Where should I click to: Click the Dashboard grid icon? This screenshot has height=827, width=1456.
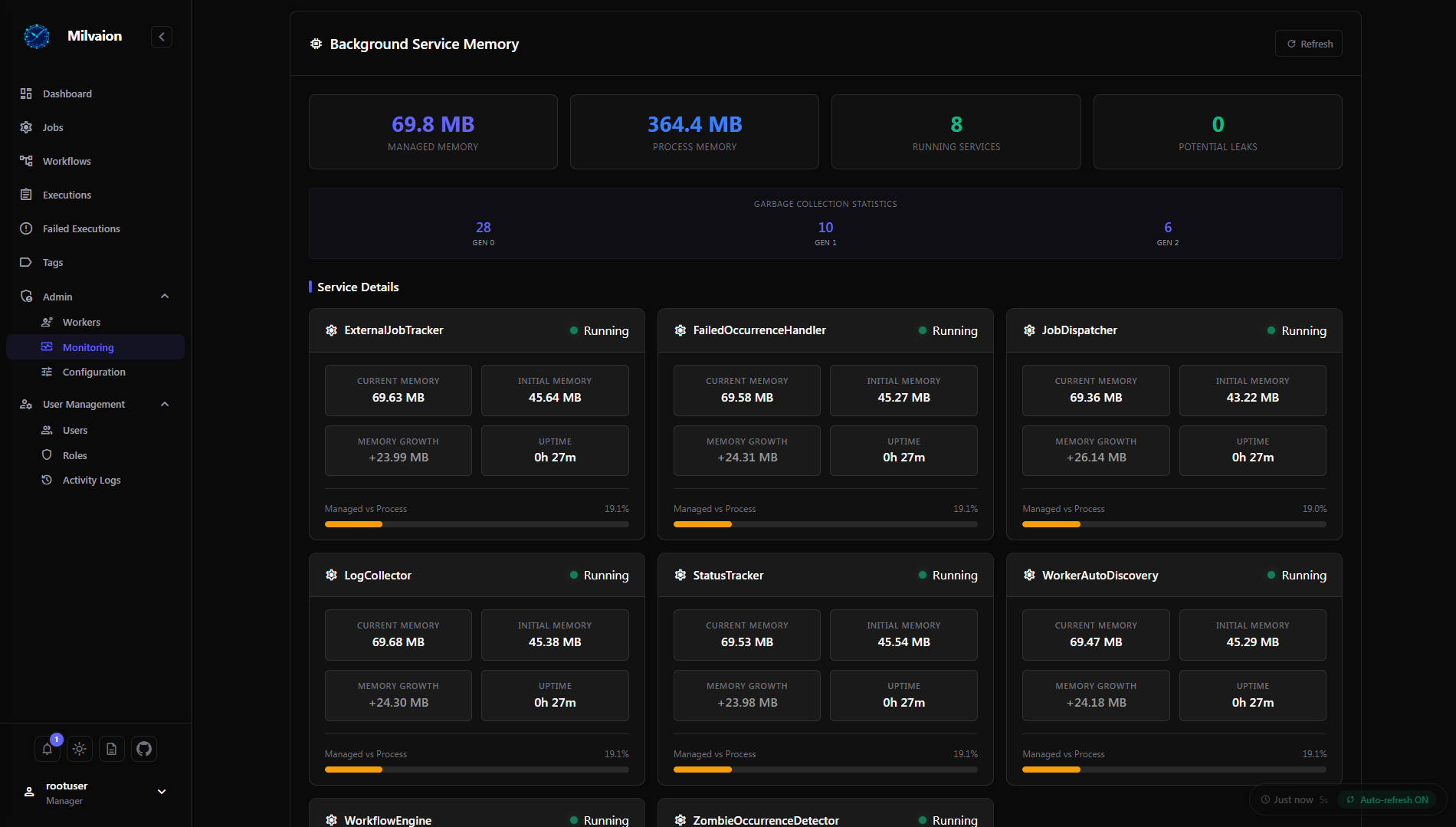[x=26, y=94]
